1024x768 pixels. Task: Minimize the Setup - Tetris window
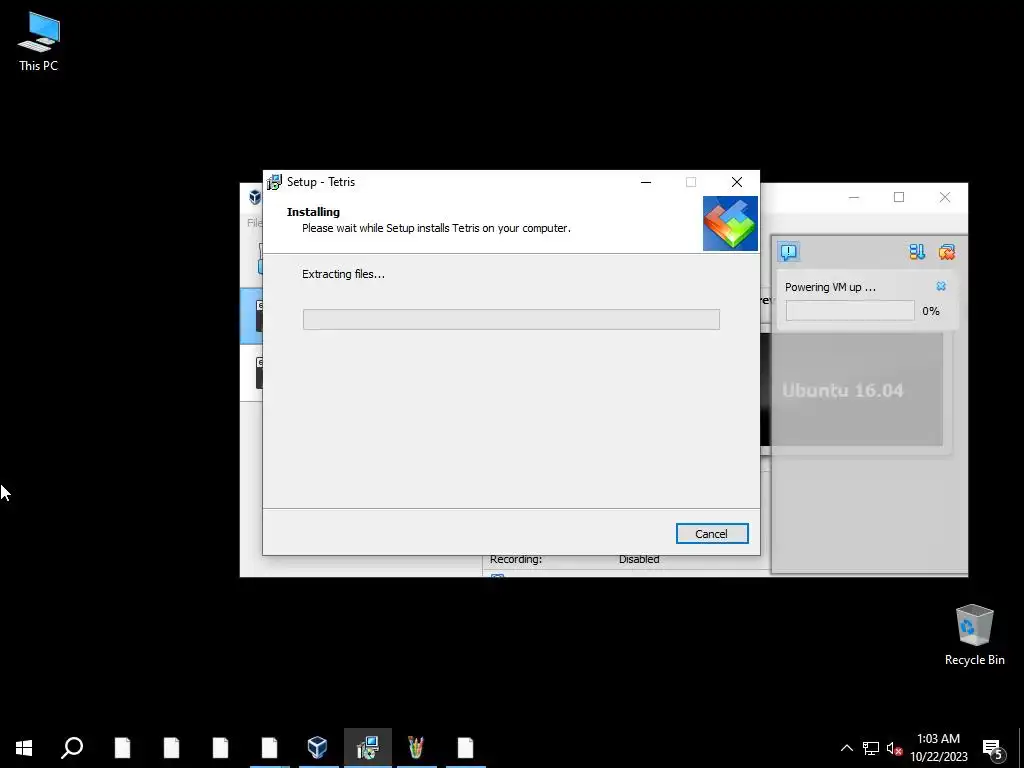point(646,182)
